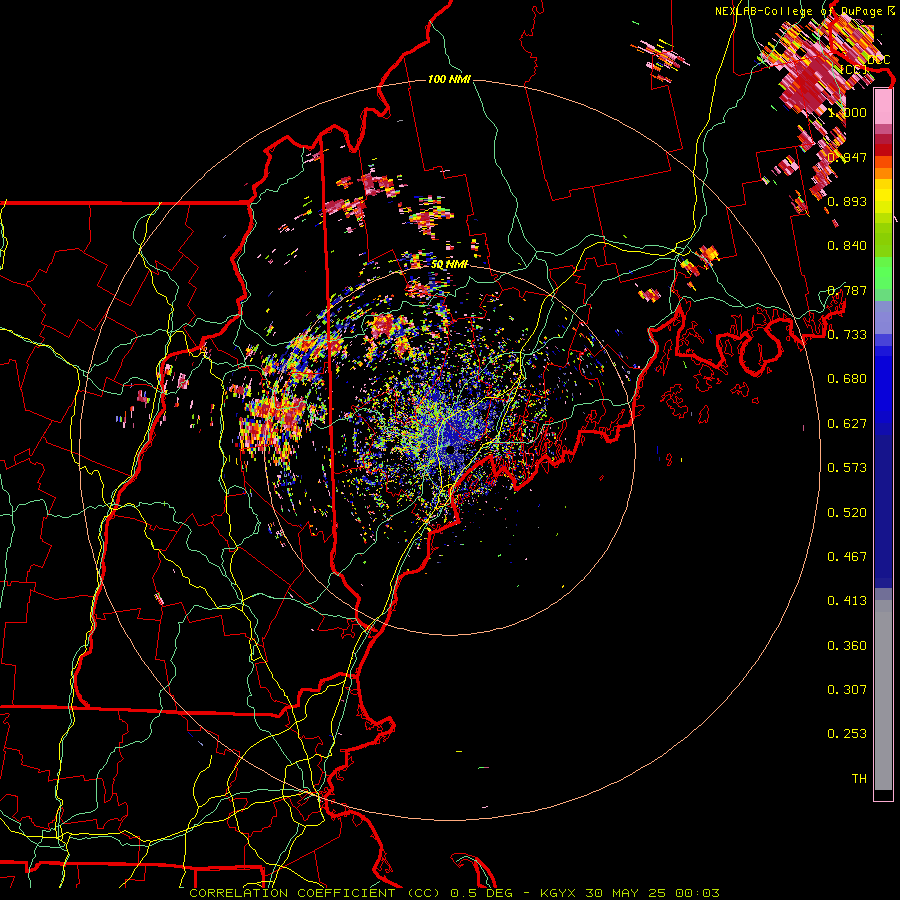Click the 0.787 color scale value

(x=847, y=290)
